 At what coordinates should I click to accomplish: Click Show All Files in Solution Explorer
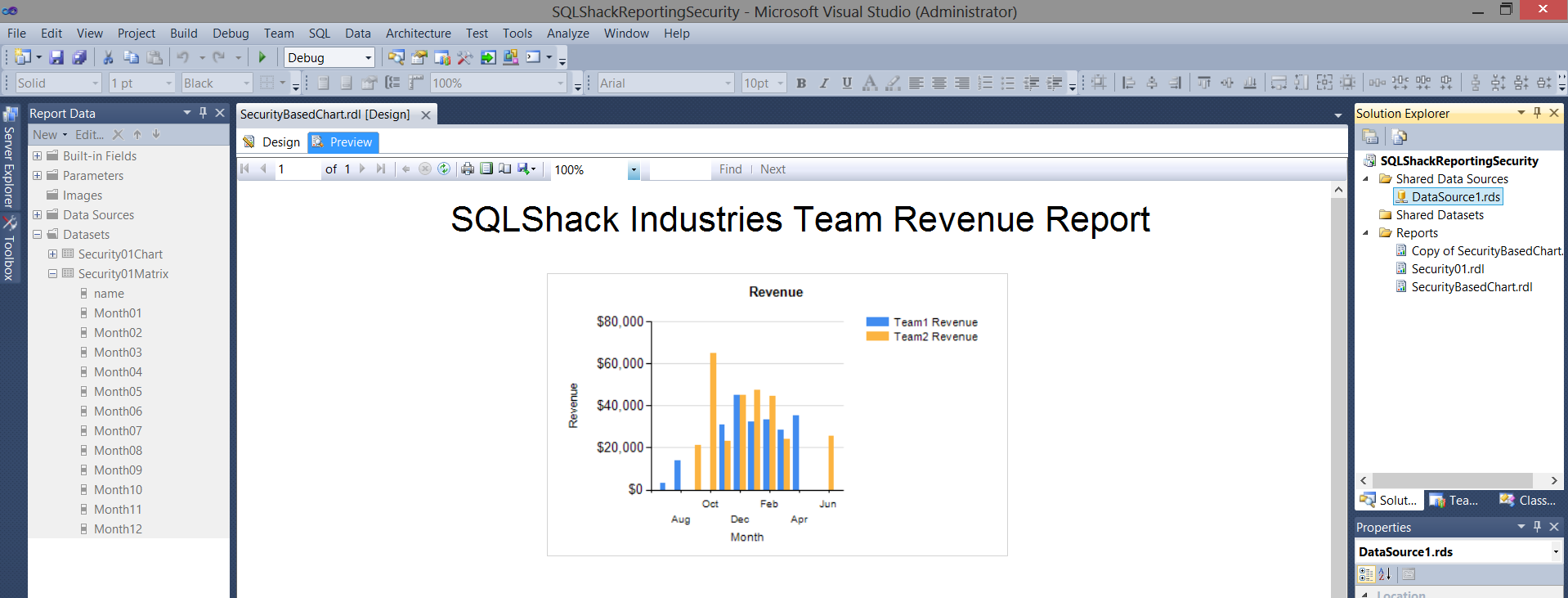click(1400, 137)
